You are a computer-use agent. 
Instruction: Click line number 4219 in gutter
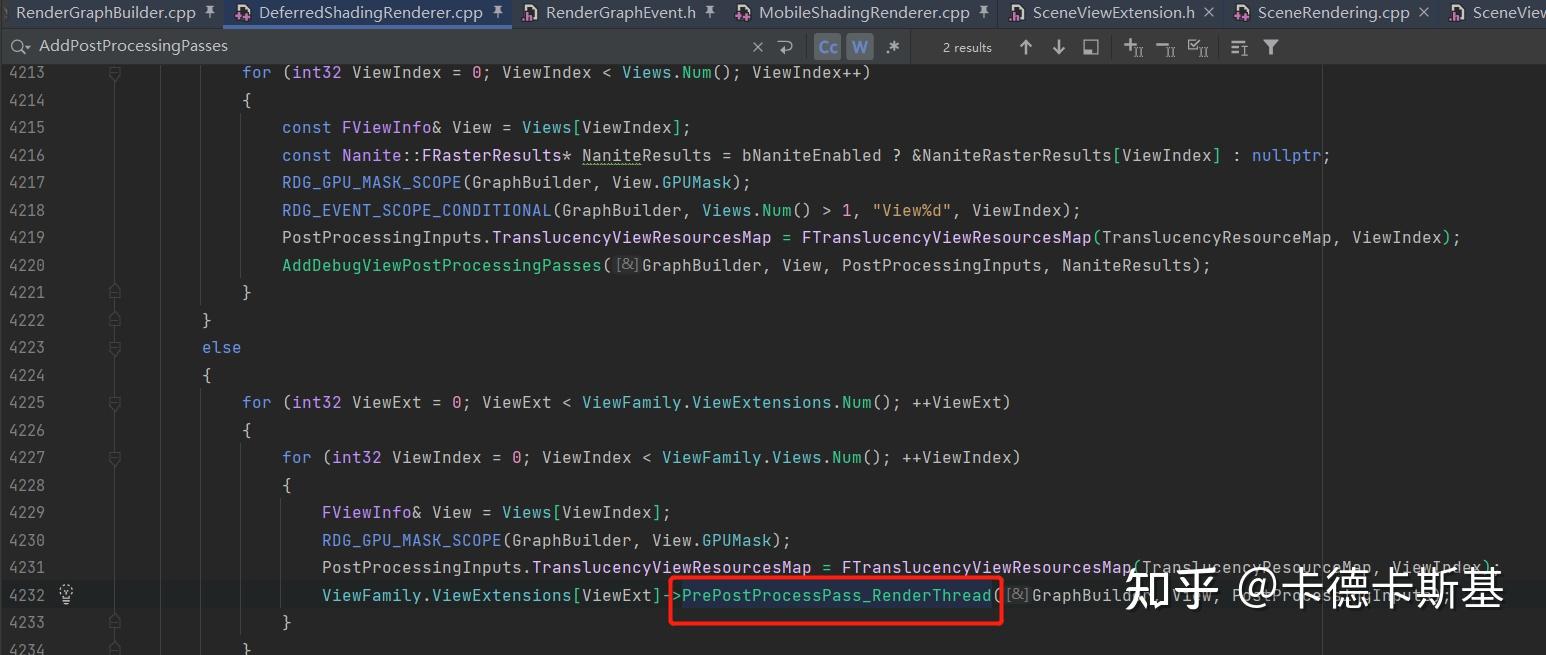(x=27, y=237)
